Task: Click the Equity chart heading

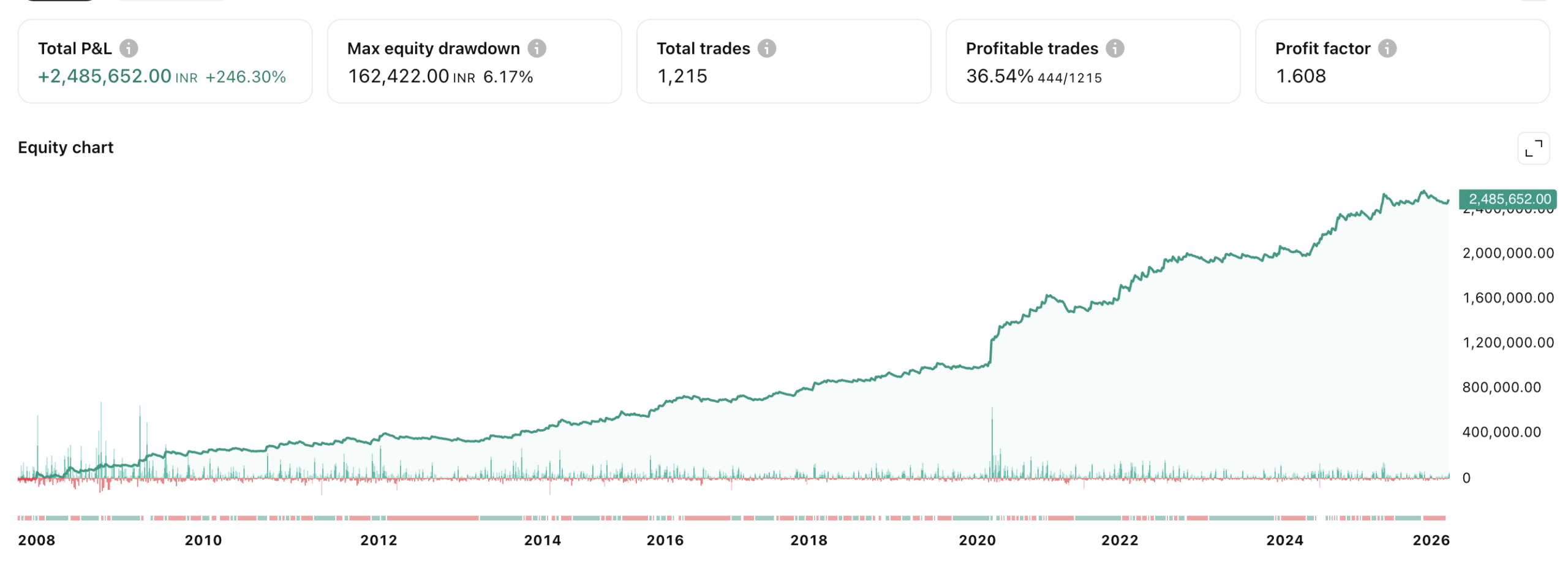Action: point(66,147)
